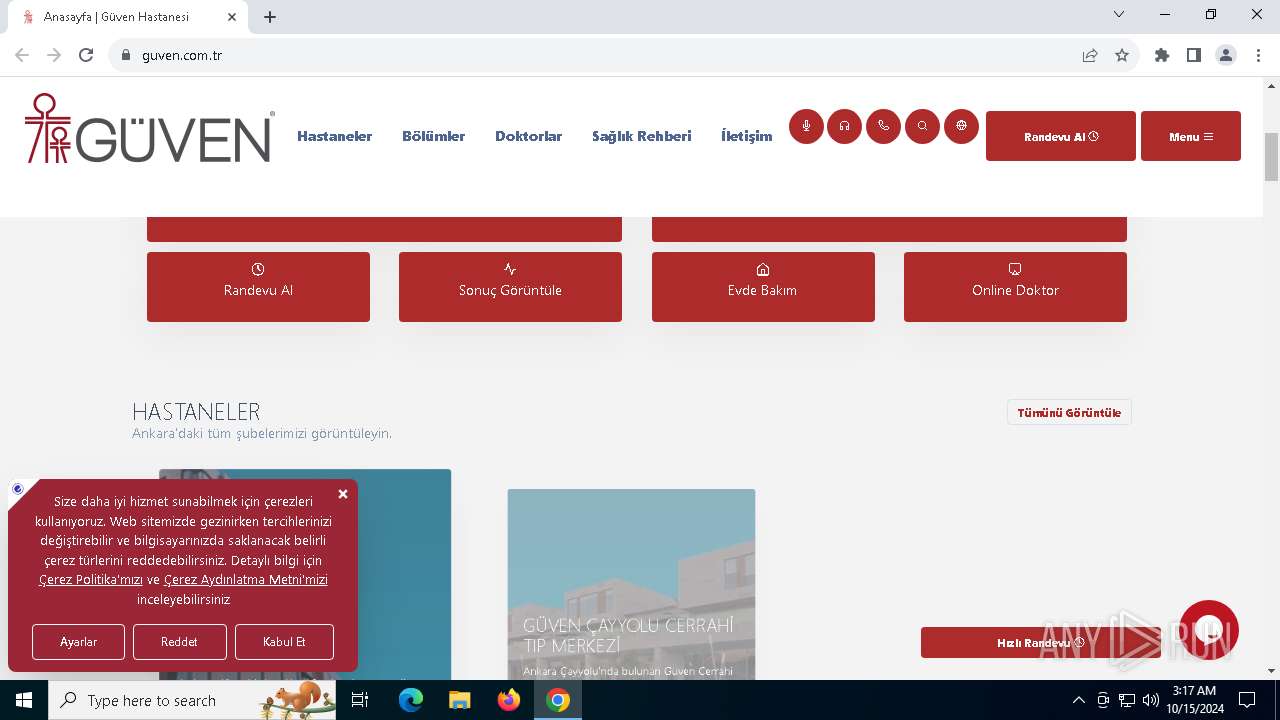Open İletişim navigation item
The width and height of the screenshot is (1280, 720).
(x=746, y=136)
